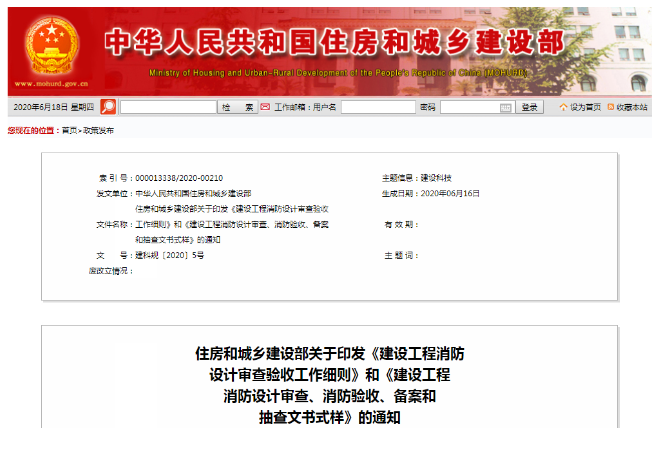Click the 有效期 label
665x452 pixels.
click(x=399, y=225)
